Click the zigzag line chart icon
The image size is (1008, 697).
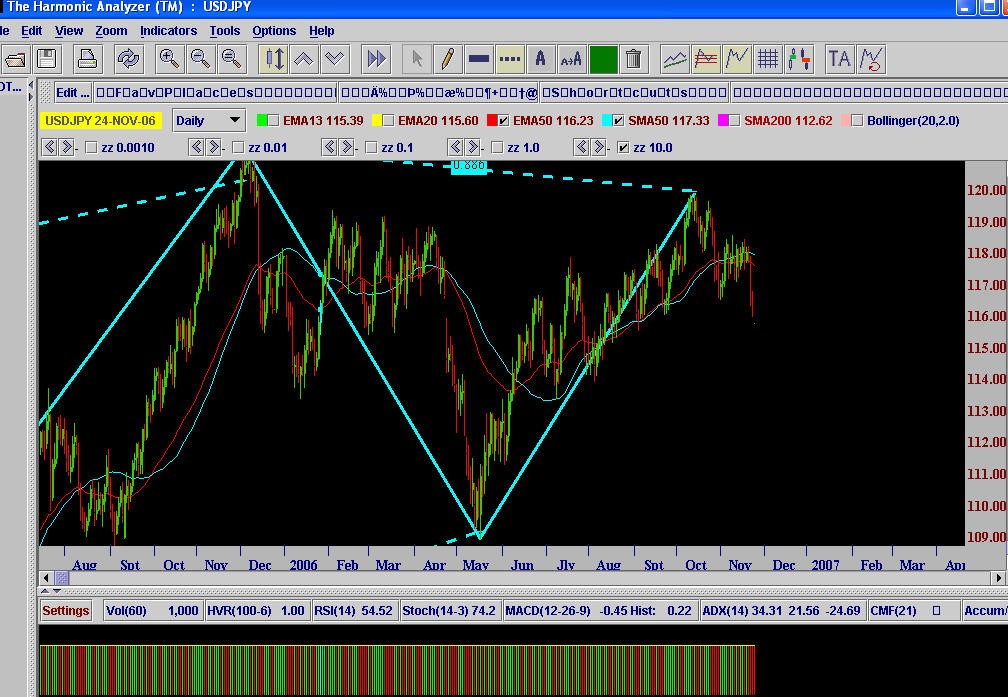coord(737,60)
